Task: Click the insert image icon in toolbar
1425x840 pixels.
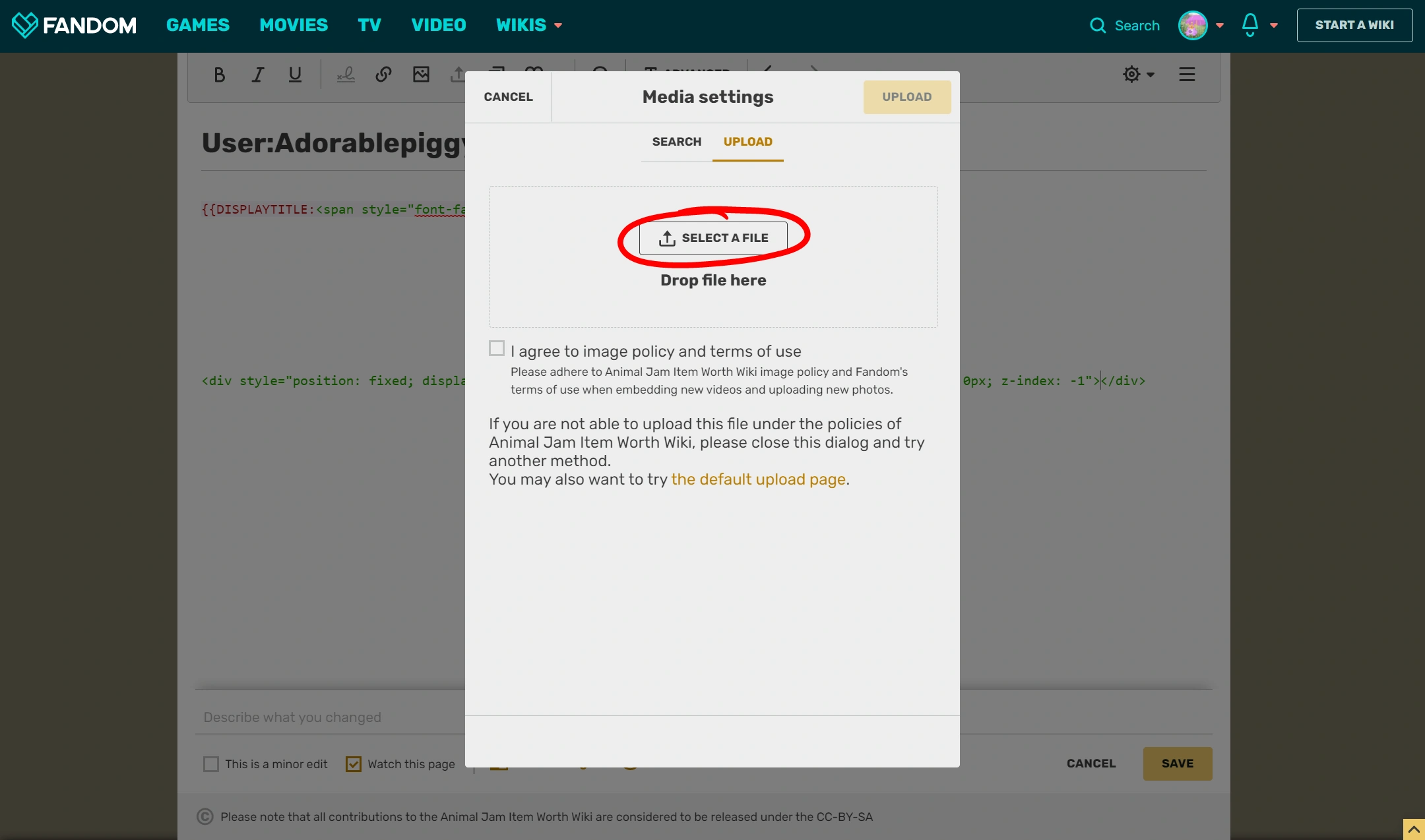Action: point(421,75)
